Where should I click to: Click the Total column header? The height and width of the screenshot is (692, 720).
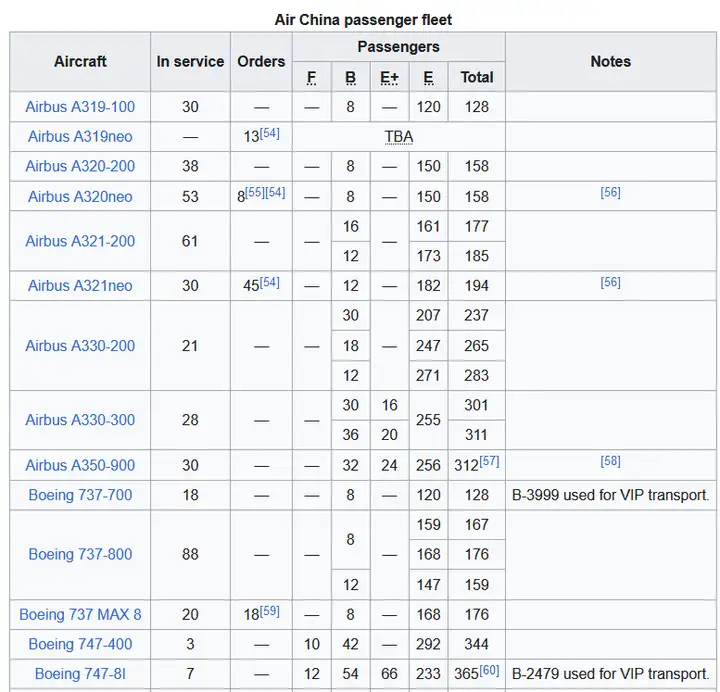pyautogui.click(x=477, y=77)
